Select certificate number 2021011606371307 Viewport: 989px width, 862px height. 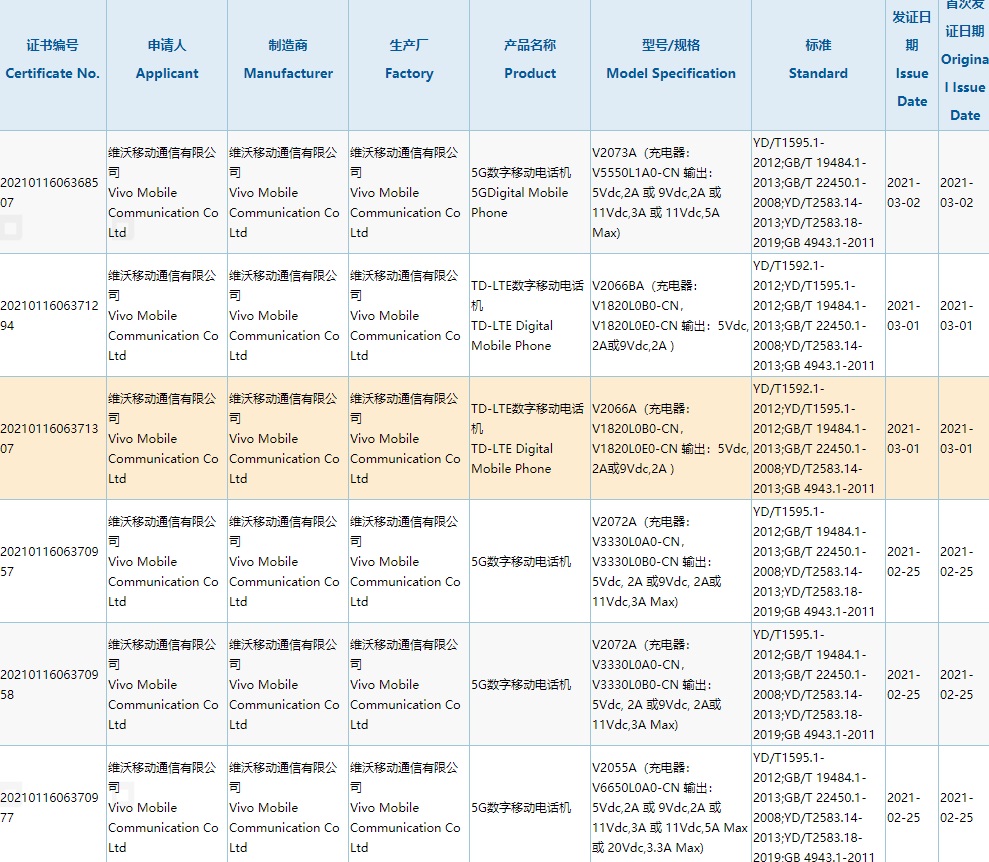(x=49, y=438)
